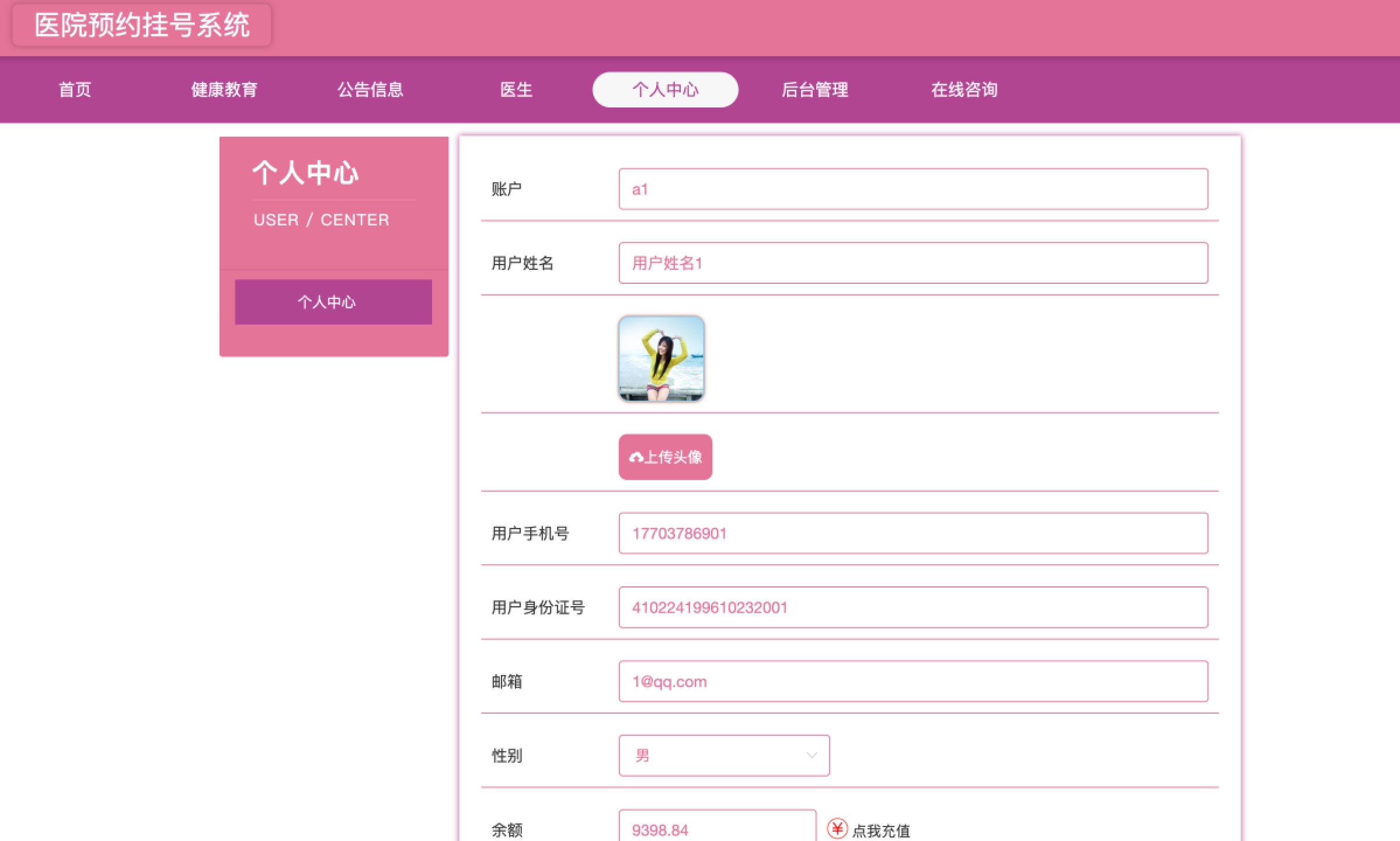Edit the 用户姓名 field showing 用户姓名1
The height and width of the screenshot is (841, 1400).
pos(913,263)
